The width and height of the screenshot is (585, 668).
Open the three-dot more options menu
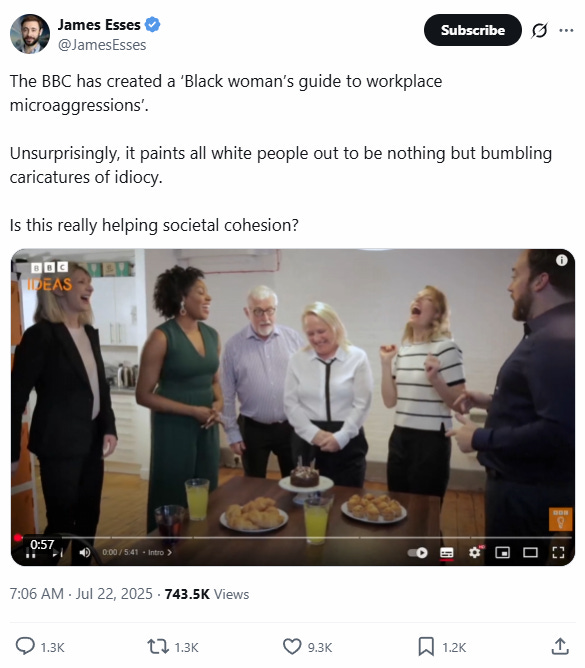[566, 30]
